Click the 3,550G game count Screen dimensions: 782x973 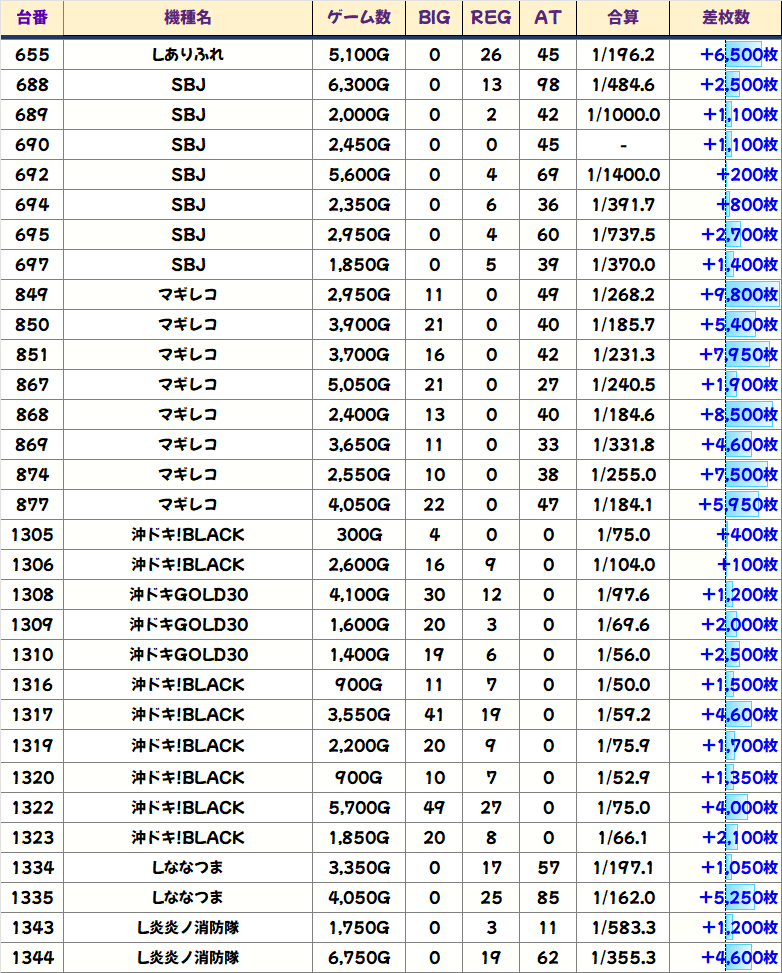[359, 715]
